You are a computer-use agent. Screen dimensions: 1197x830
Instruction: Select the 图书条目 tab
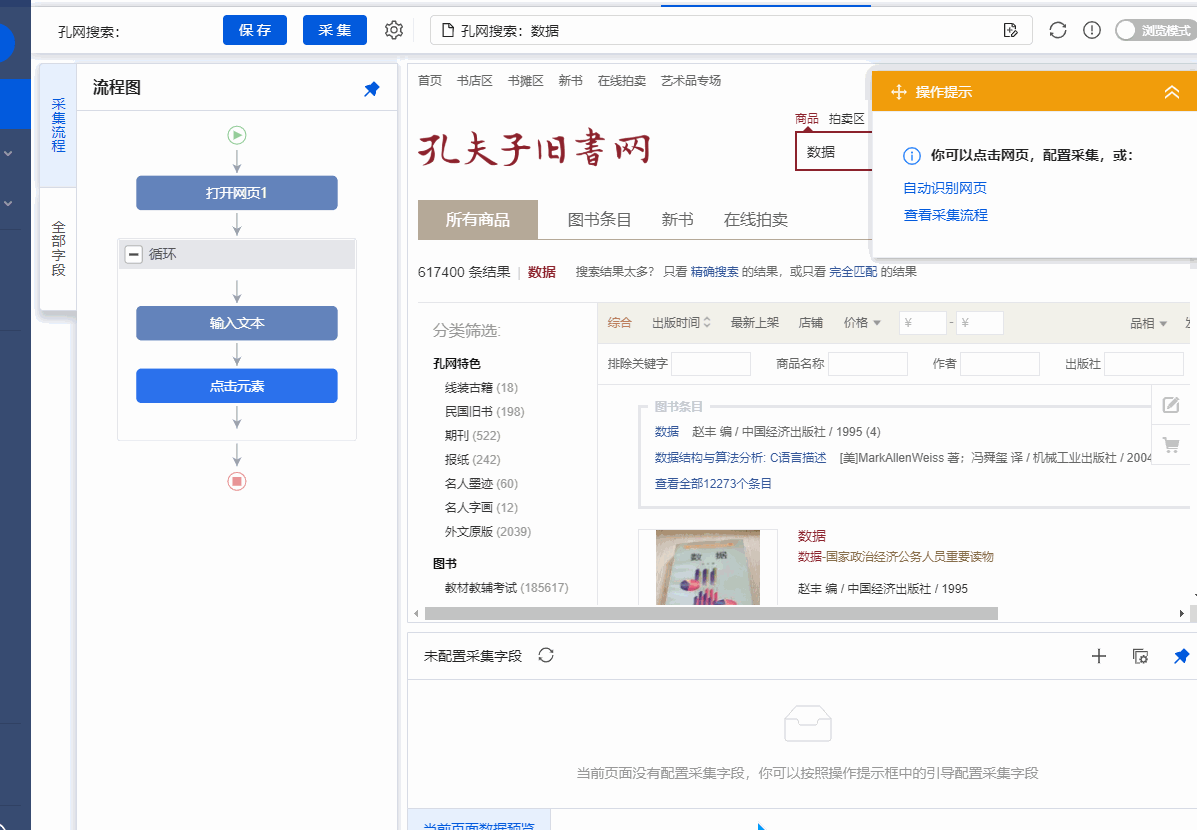coord(599,220)
